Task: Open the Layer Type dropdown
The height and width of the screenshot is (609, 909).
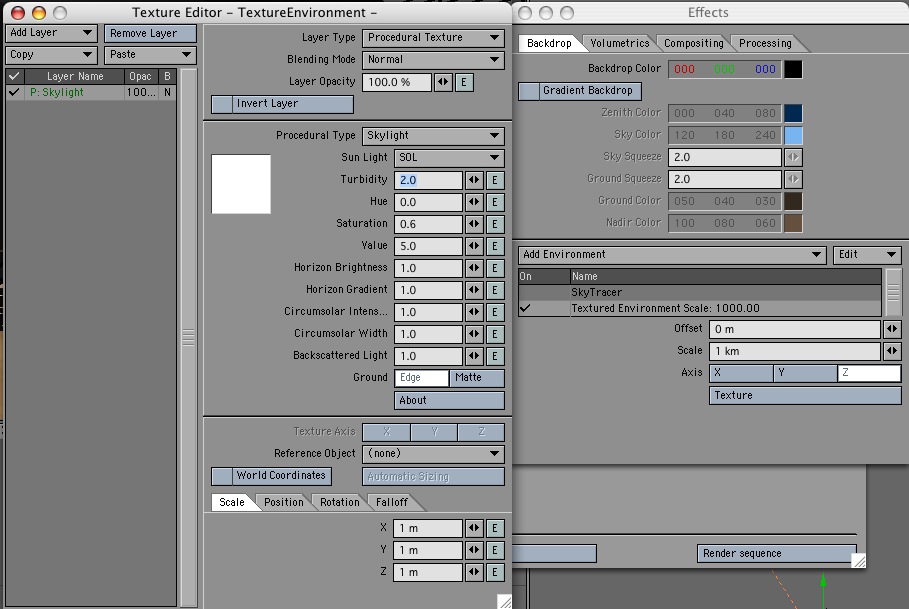Action: [x=433, y=38]
